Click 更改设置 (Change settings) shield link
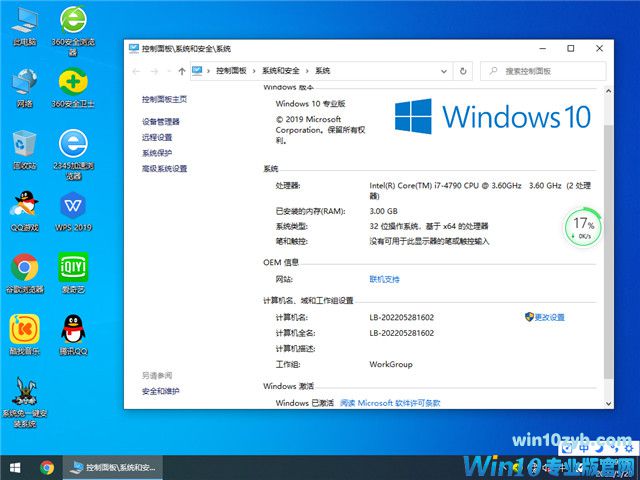This screenshot has width=640, height=480. click(x=545, y=317)
